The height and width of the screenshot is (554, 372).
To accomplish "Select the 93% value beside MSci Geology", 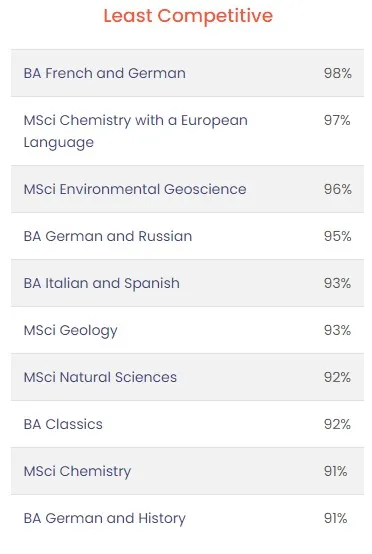I will tap(337, 330).
